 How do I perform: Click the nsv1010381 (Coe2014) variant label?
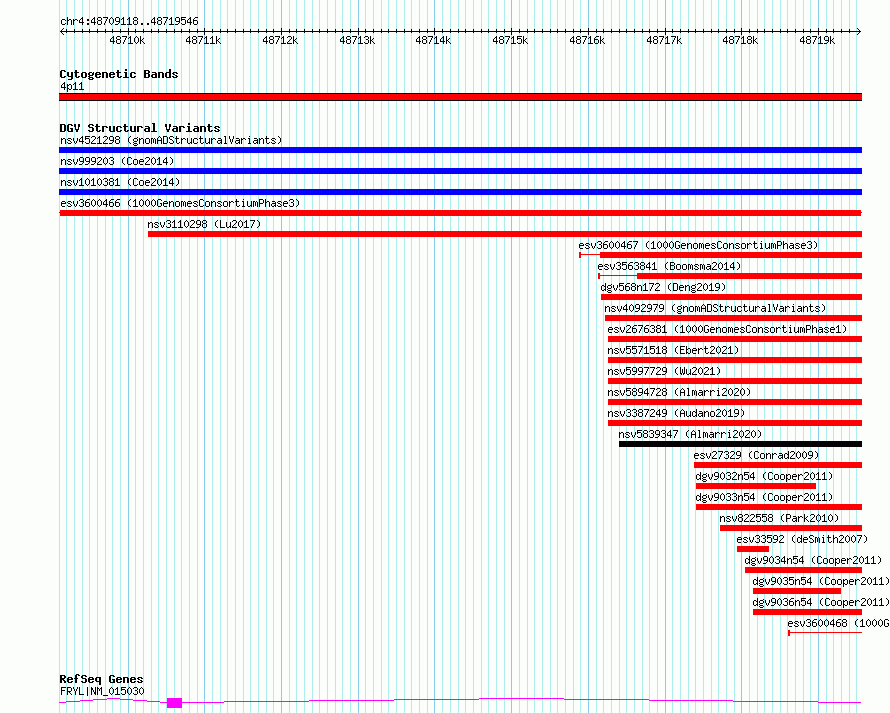(x=120, y=182)
